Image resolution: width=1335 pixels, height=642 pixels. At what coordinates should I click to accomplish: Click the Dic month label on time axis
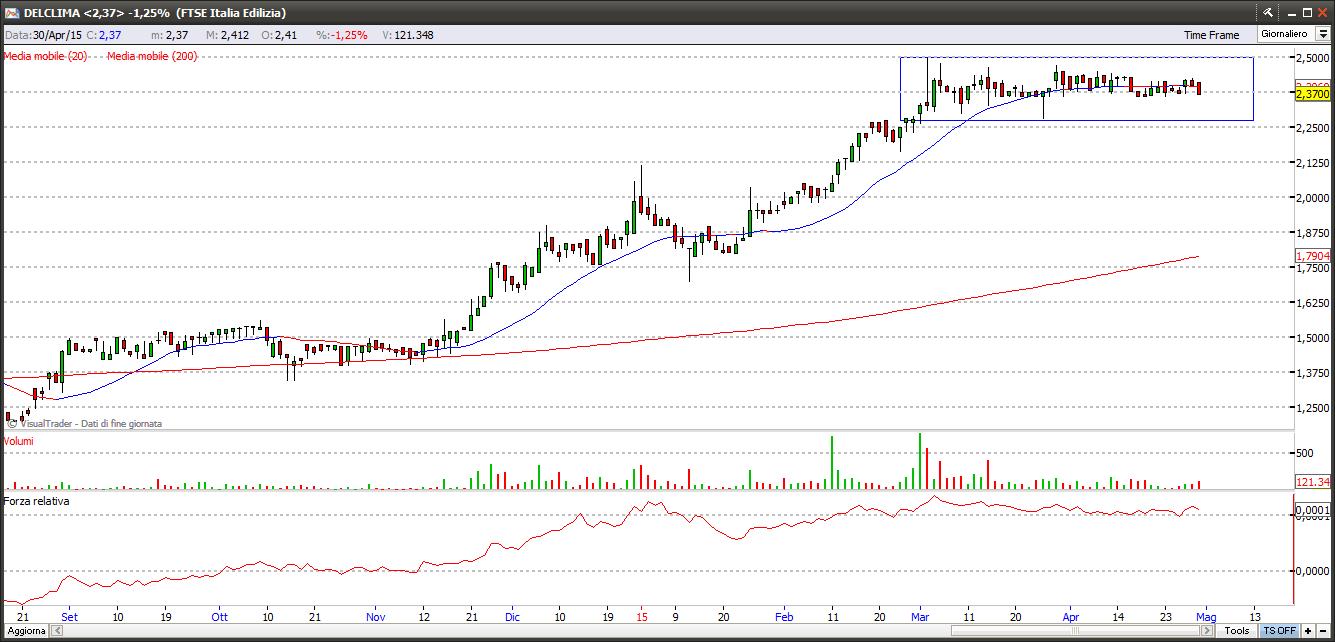(511, 617)
